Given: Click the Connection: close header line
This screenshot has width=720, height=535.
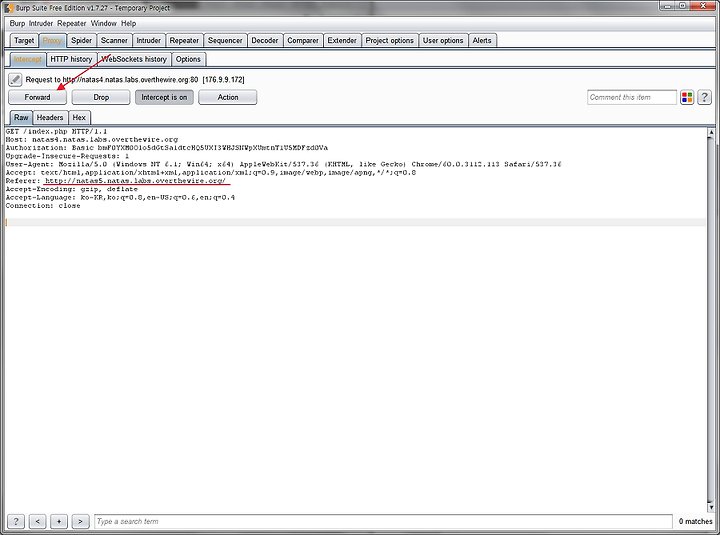Looking at the screenshot, I should (x=43, y=206).
